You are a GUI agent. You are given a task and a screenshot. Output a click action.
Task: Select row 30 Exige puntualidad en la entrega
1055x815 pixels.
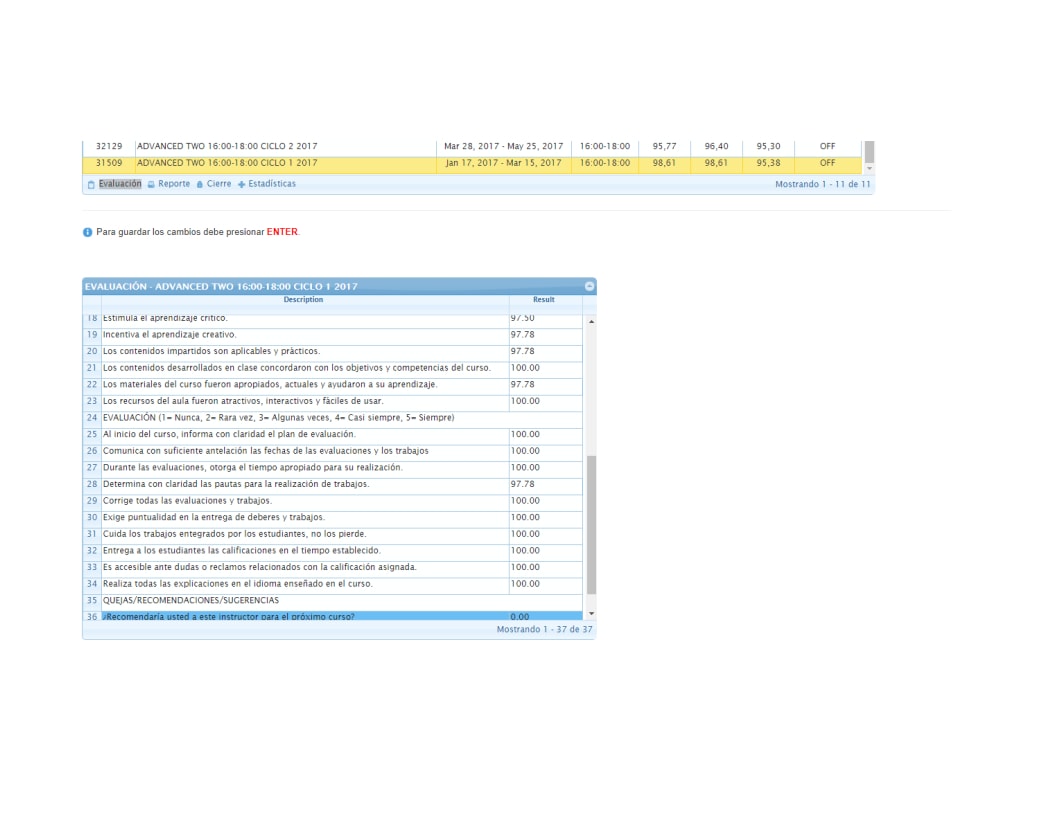[332, 518]
